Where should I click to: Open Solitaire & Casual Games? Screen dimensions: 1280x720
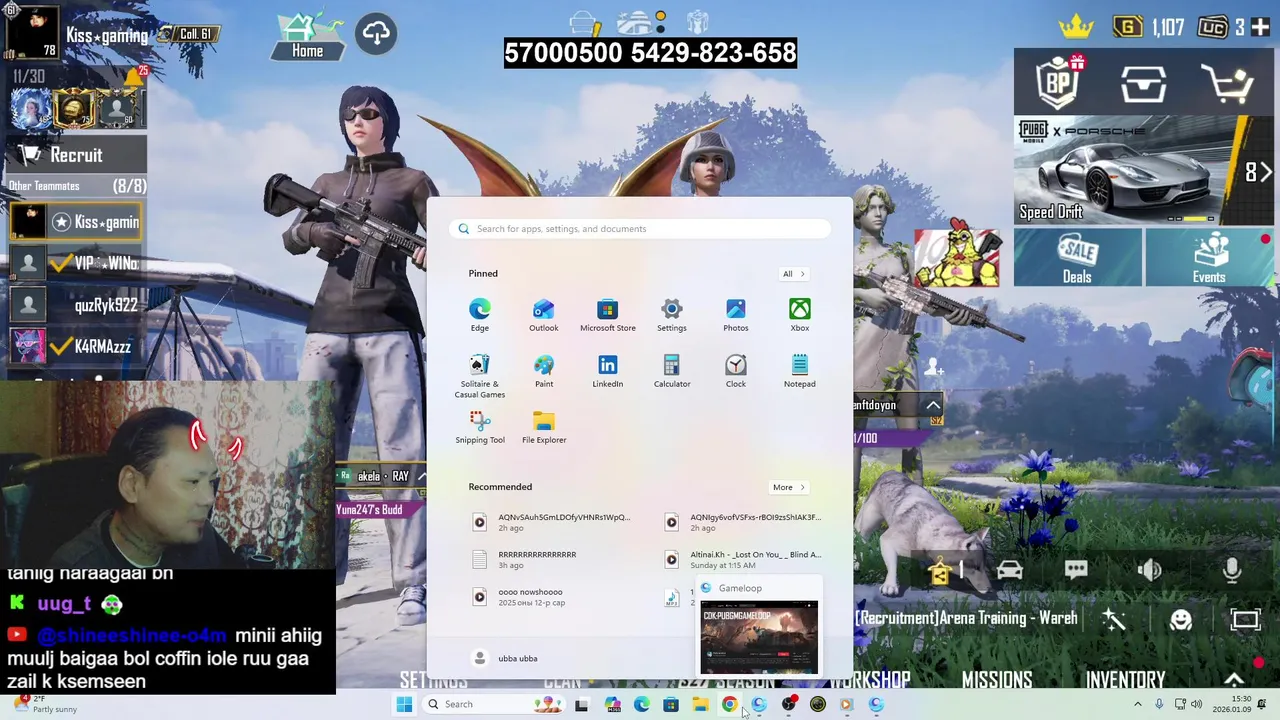[x=480, y=376]
